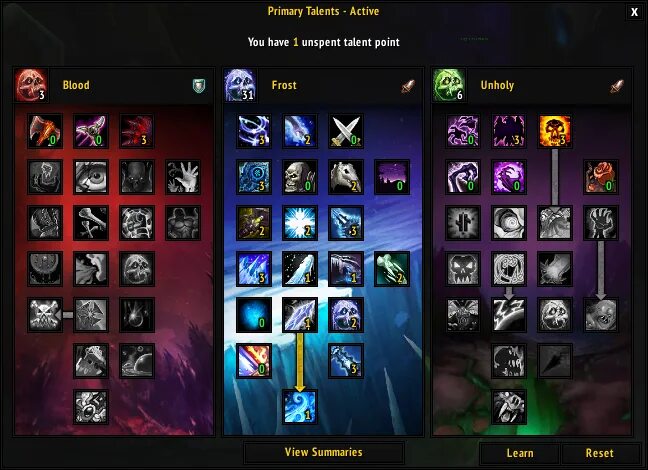Click the blue swirl bottom Frost talent
Image resolution: width=648 pixels, height=470 pixels.
tap(300, 407)
